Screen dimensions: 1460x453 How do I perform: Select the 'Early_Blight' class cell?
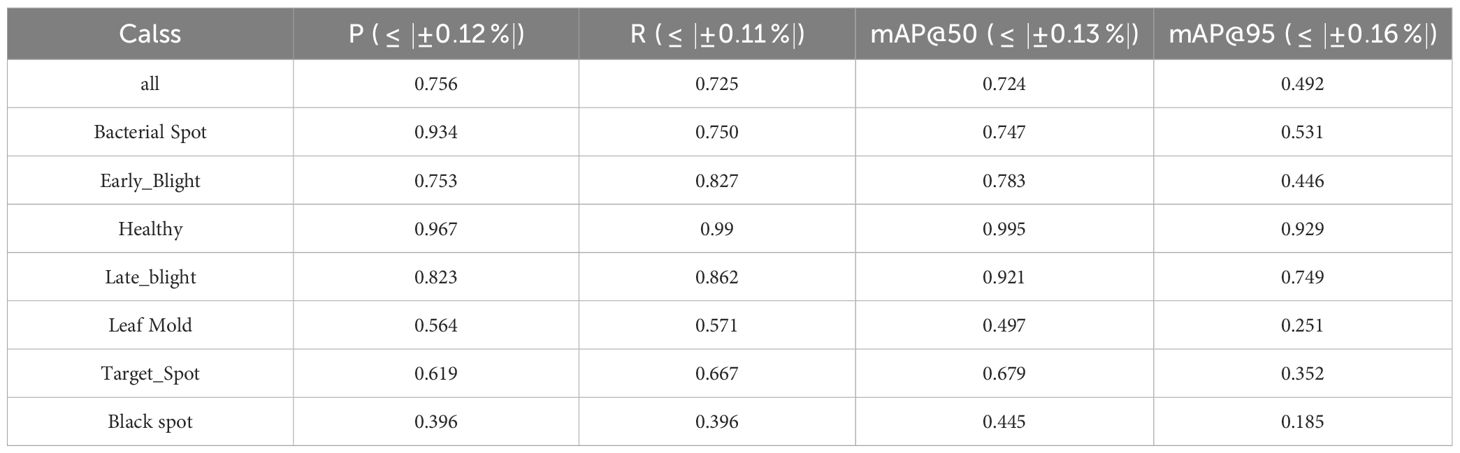coord(150,181)
